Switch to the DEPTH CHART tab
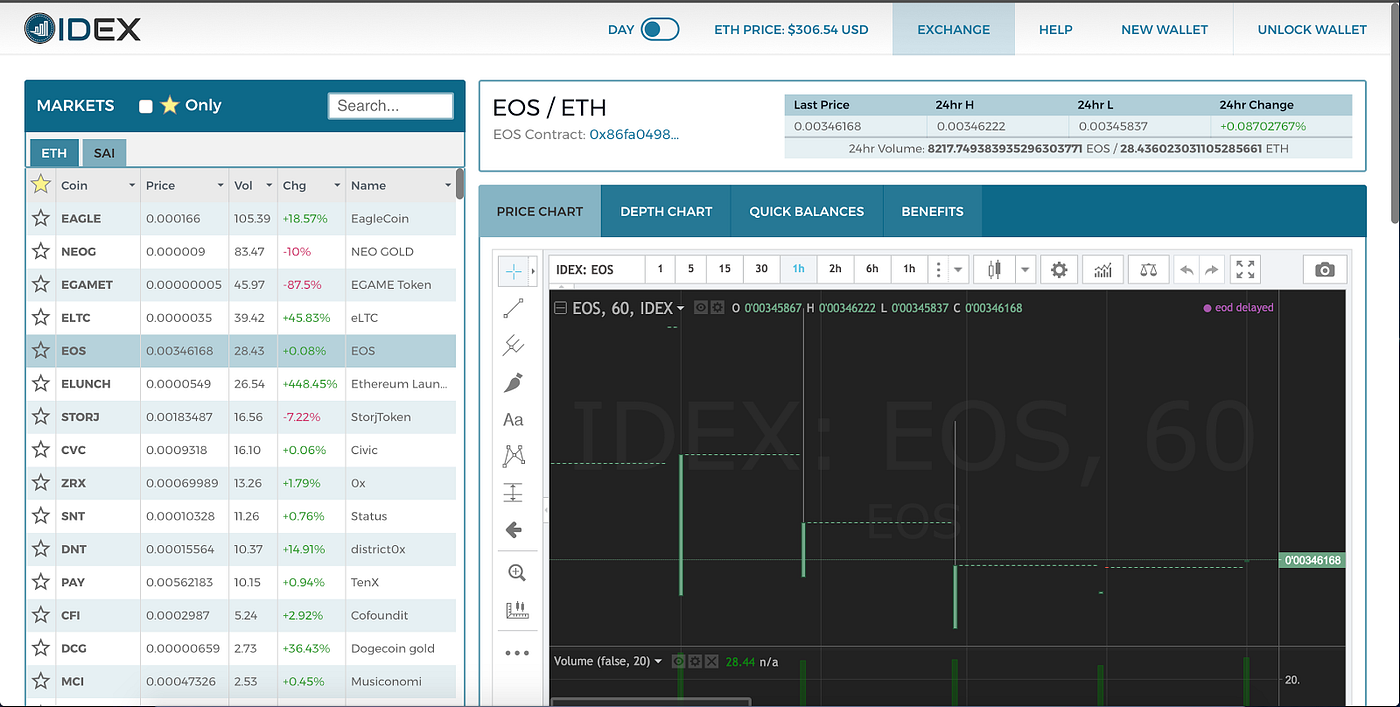Image resolution: width=1400 pixels, height=707 pixels. 666,211
